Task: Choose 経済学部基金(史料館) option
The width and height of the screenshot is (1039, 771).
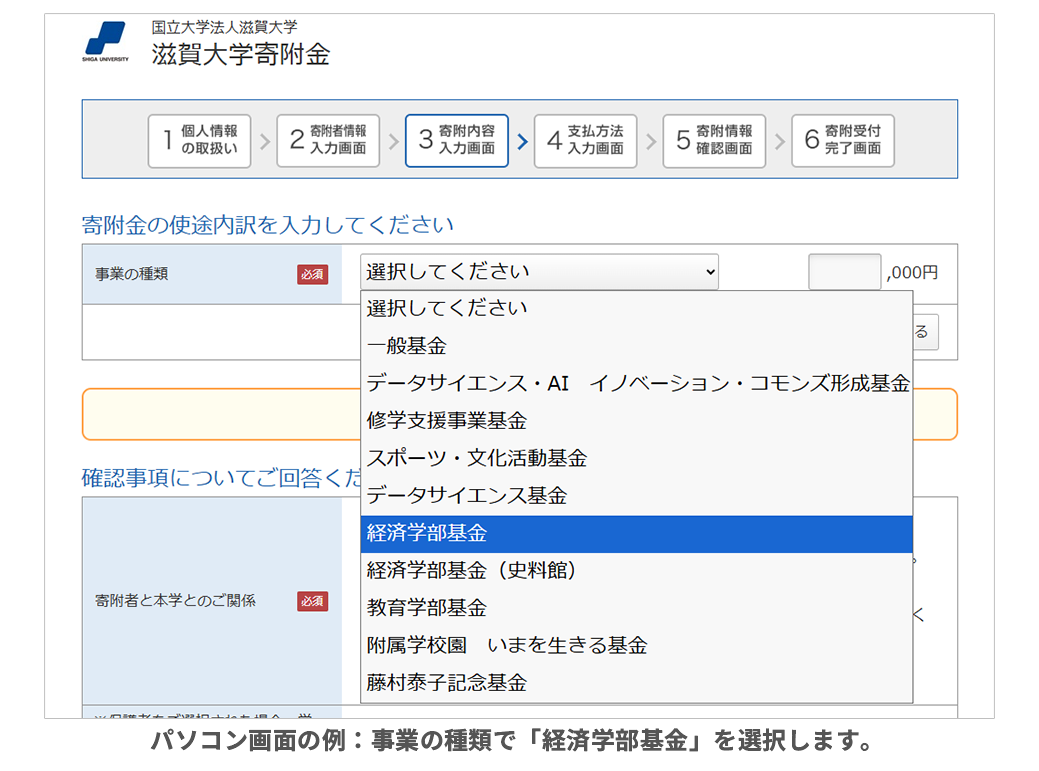Action: (x=636, y=570)
